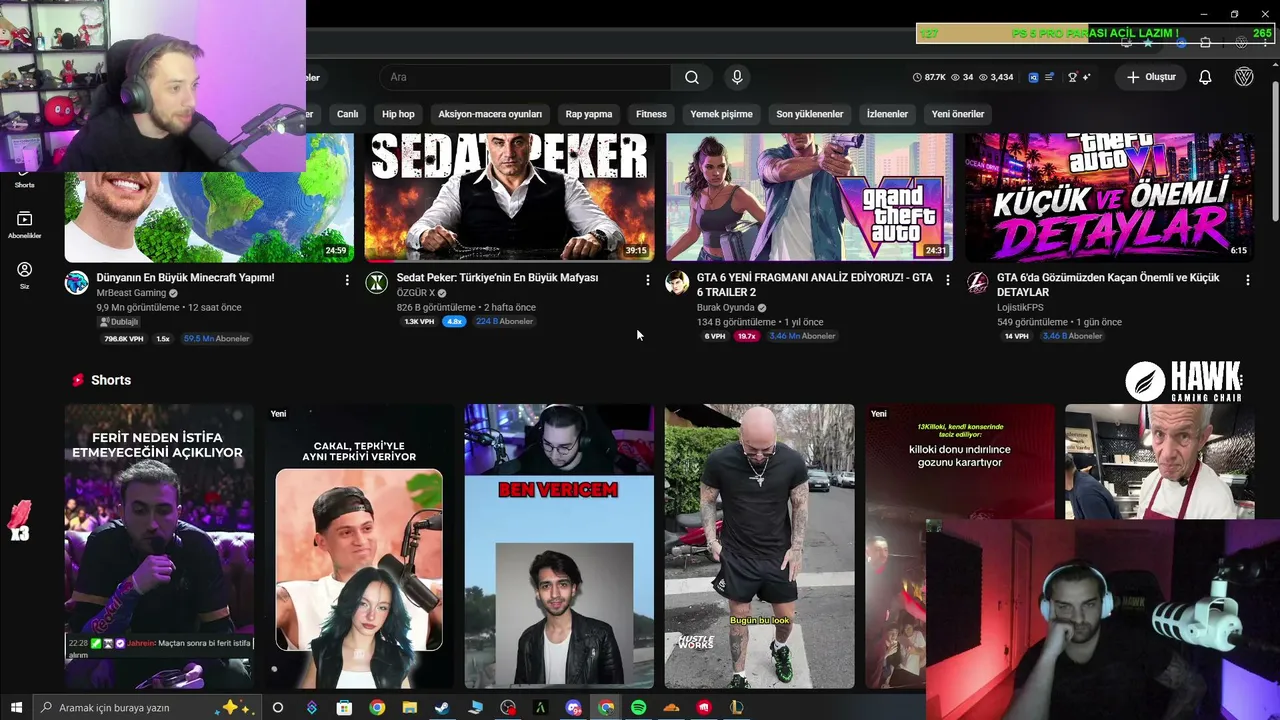Open options menu for Küçük Detaylar video

1247,280
